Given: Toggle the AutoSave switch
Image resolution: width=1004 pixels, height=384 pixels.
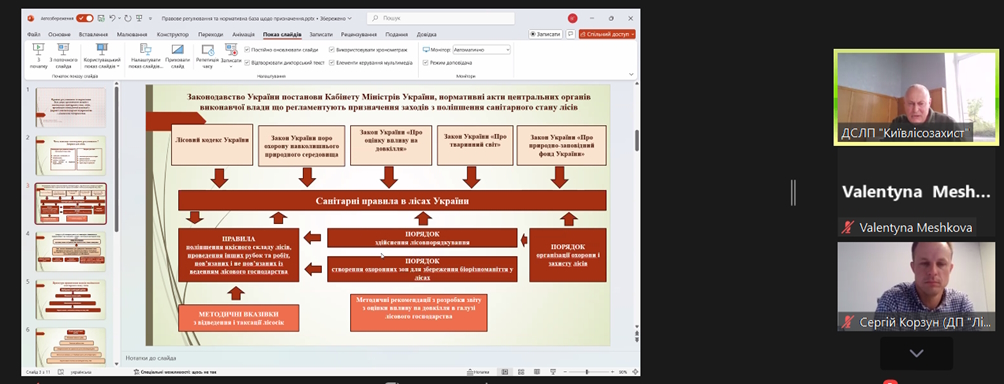Looking at the screenshot, I should tap(85, 19).
